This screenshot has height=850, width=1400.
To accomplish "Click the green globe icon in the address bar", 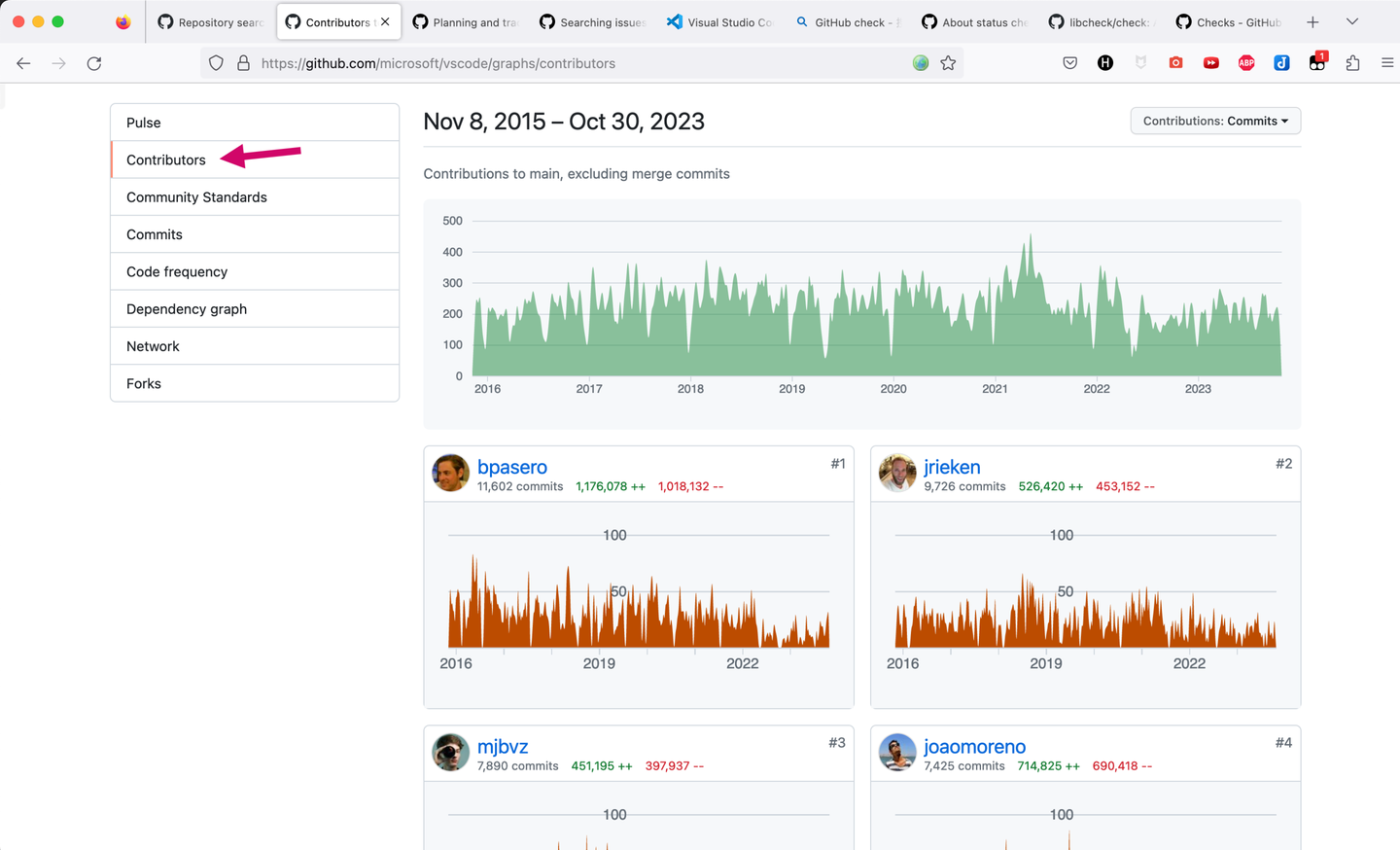I will point(921,63).
